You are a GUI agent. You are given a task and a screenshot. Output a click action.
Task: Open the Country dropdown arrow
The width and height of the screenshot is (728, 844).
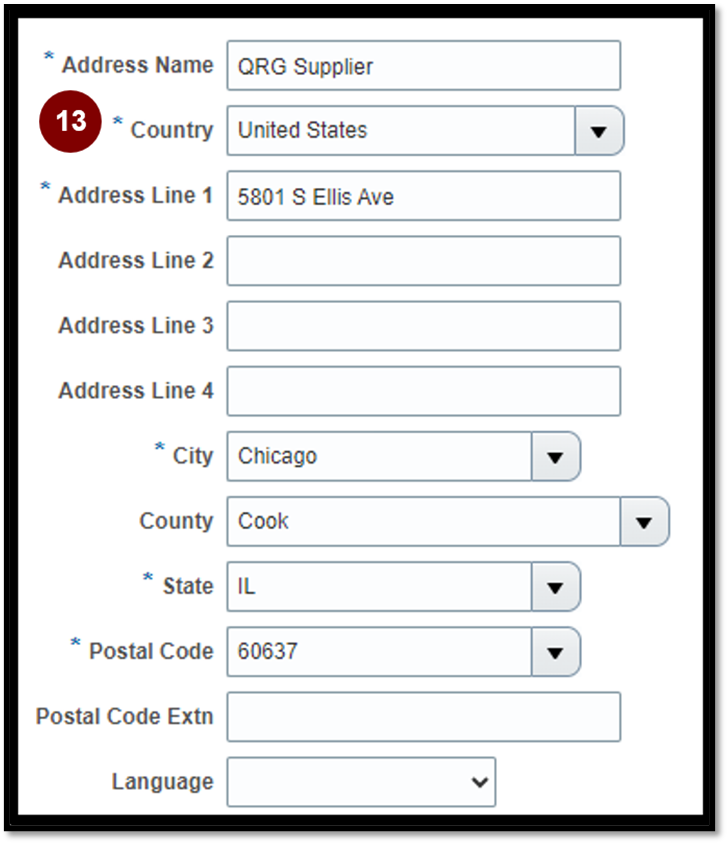click(599, 131)
